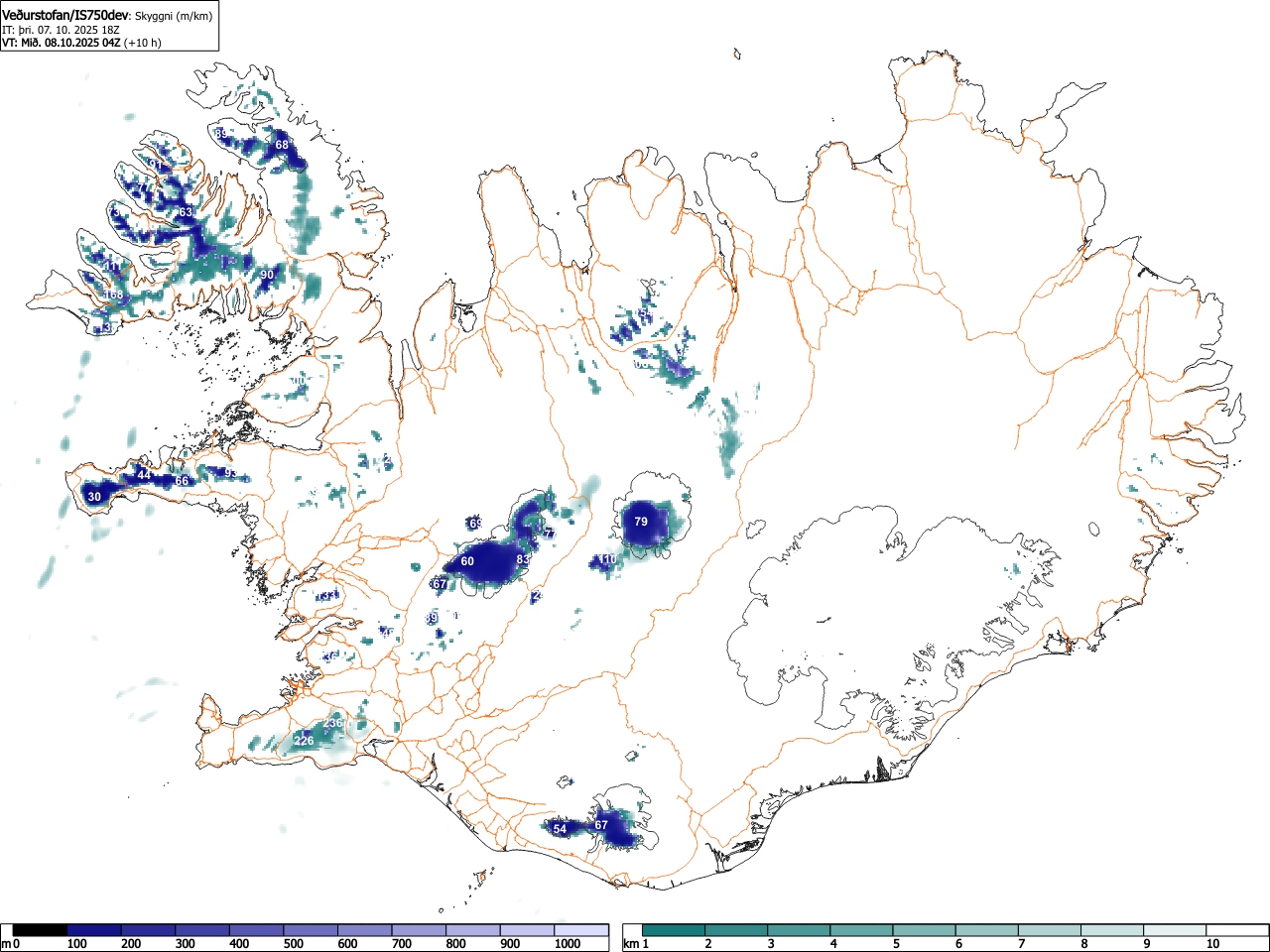Pick the darkest navy 100–200 m swatch
This screenshot has width=1270, height=952.
94,930
